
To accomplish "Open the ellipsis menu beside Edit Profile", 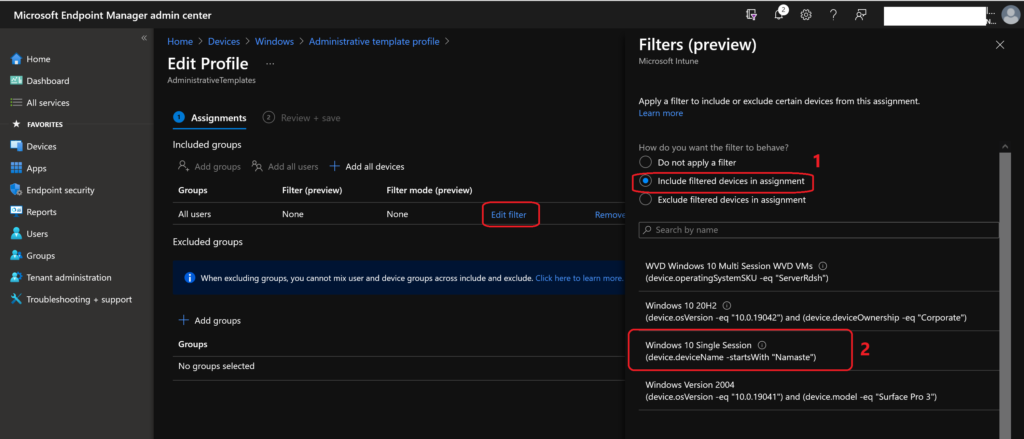I will pyautogui.click(x=270, y=64).
